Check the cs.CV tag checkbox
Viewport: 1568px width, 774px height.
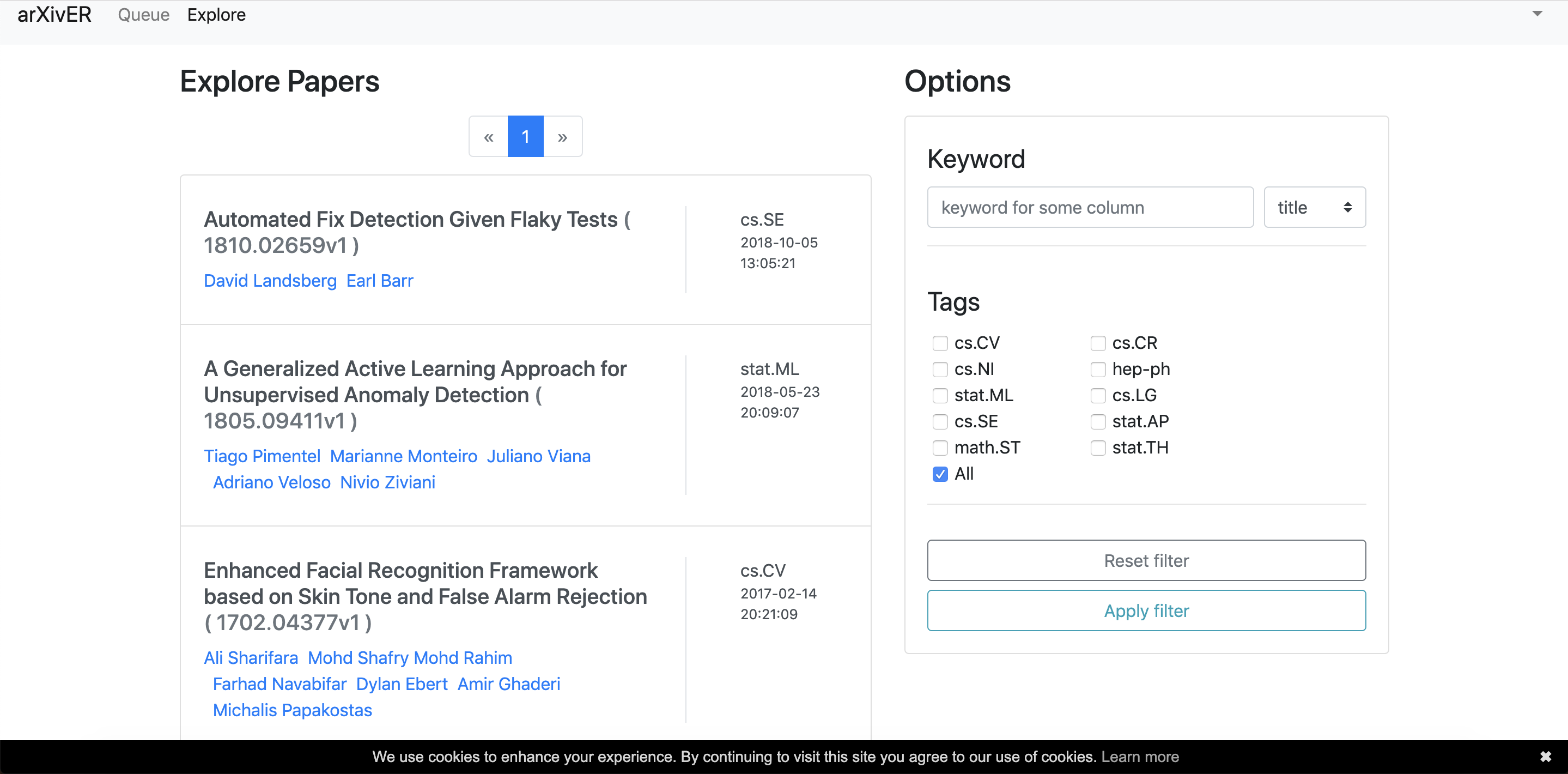(x=940, y=343)
